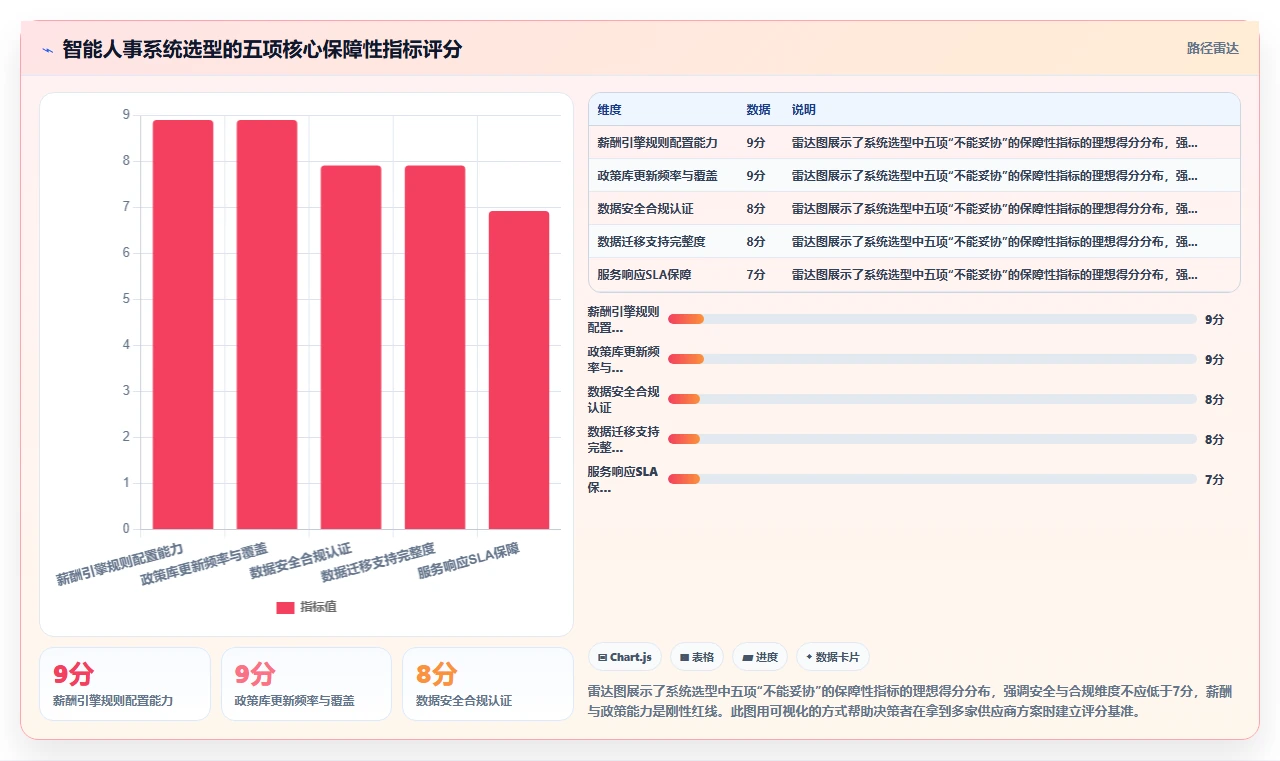Click x-axis label 薪酬引擎规则配置能力
This screenshot has width=1280, height=761.
pos(119,564)
